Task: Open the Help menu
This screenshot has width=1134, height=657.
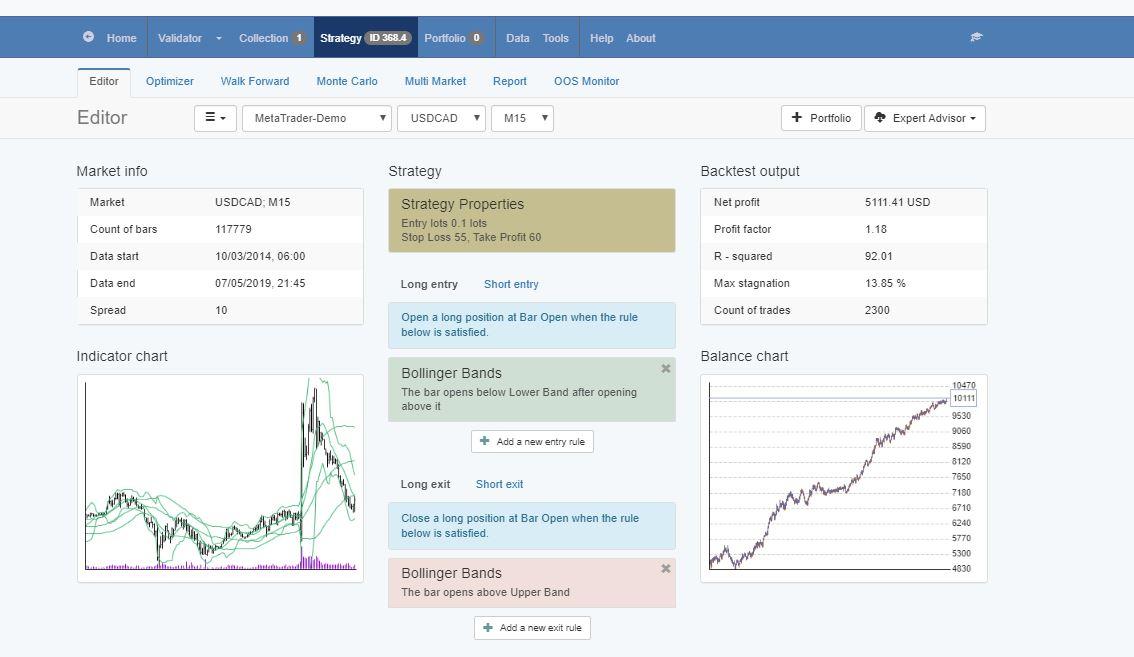Action: [x=602, y=38]
